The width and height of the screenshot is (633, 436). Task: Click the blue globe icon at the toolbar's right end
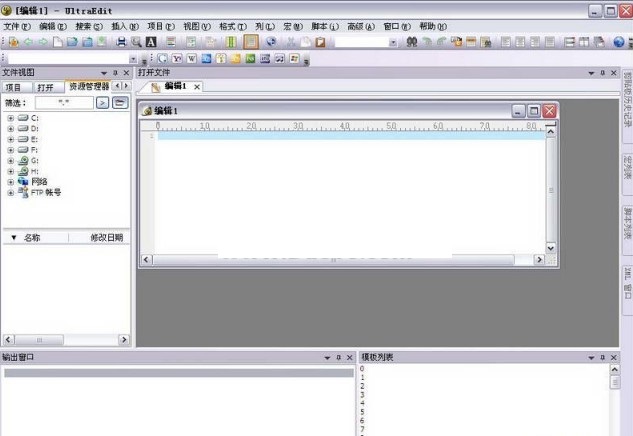pos(618,42)
